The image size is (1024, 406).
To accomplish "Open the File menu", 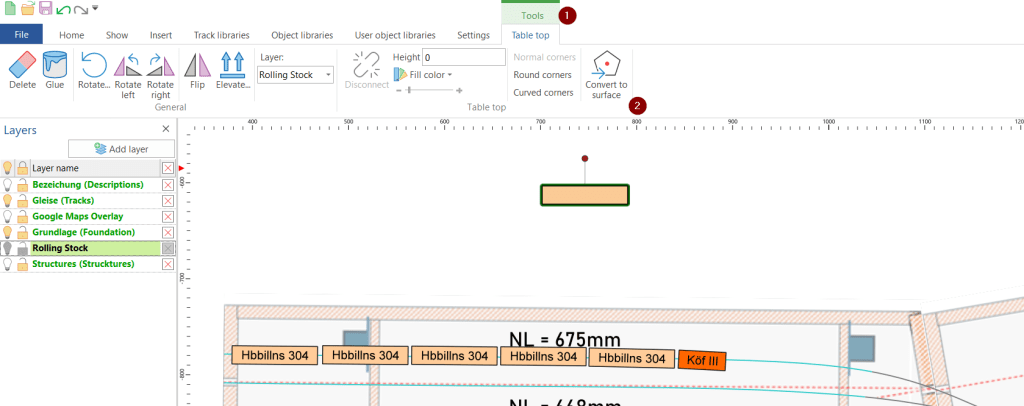I will [21, 35].
